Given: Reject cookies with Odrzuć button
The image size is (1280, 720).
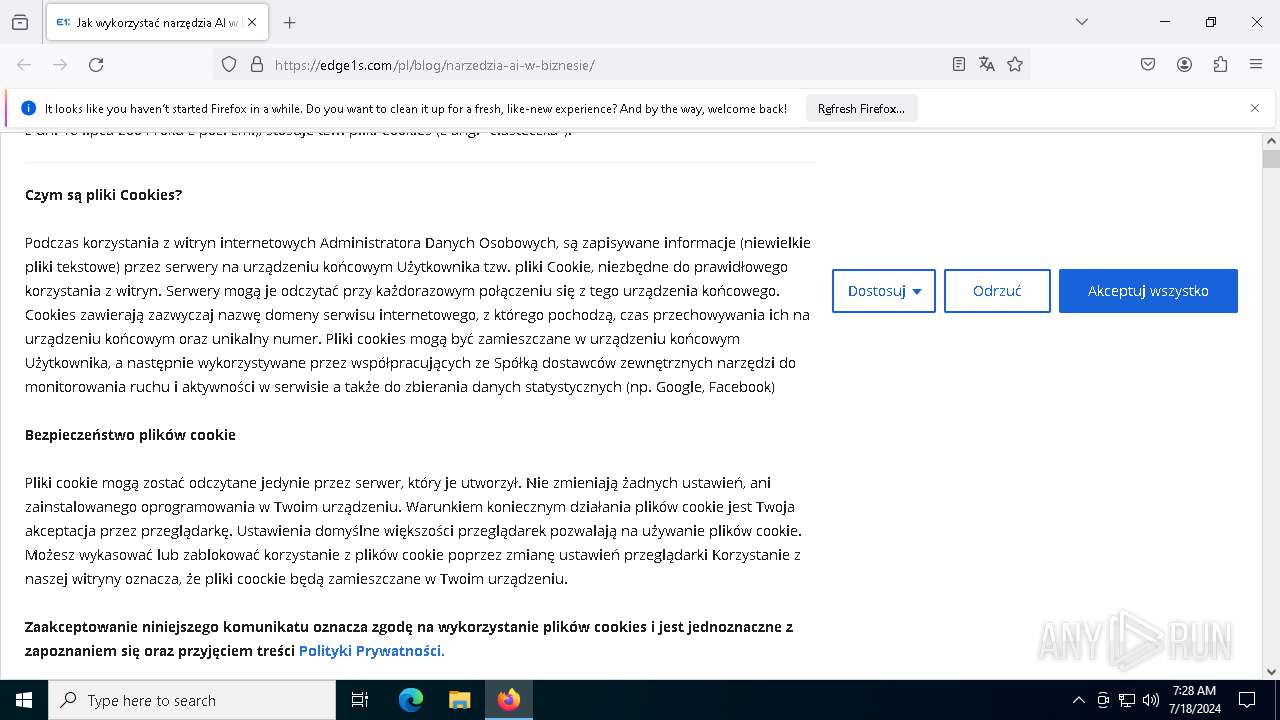Looking at the screenshot, I should coord(997,291).
